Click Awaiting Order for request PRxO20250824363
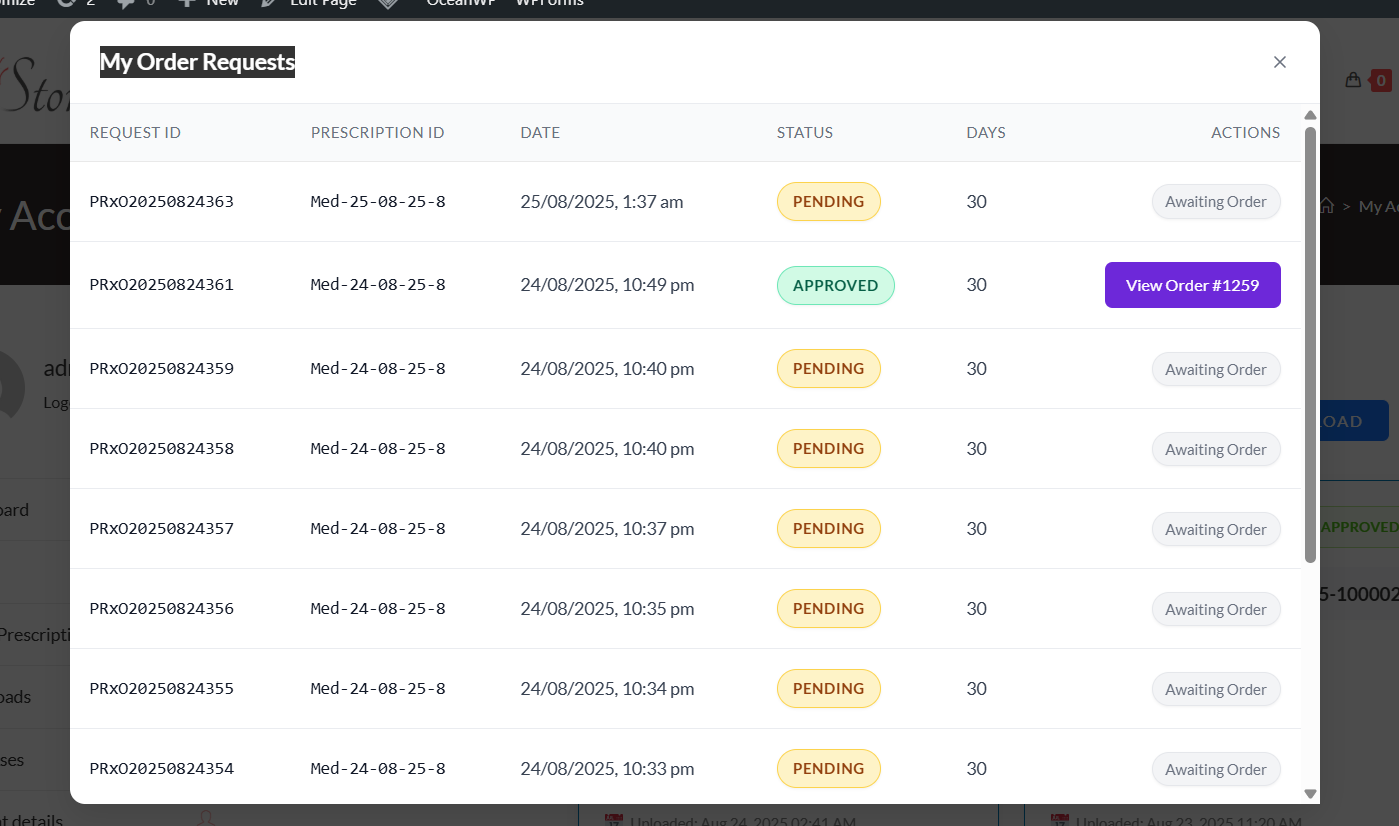 1215,202
